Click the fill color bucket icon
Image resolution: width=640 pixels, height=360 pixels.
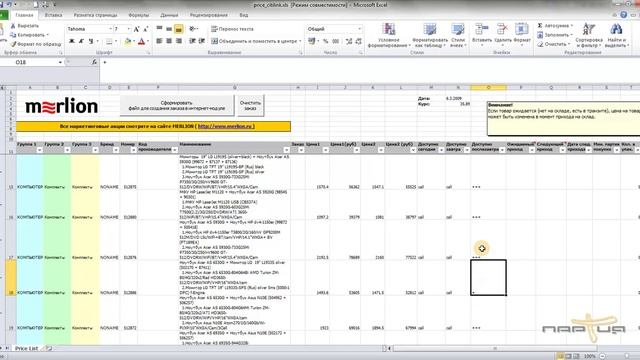pos(128,41)
